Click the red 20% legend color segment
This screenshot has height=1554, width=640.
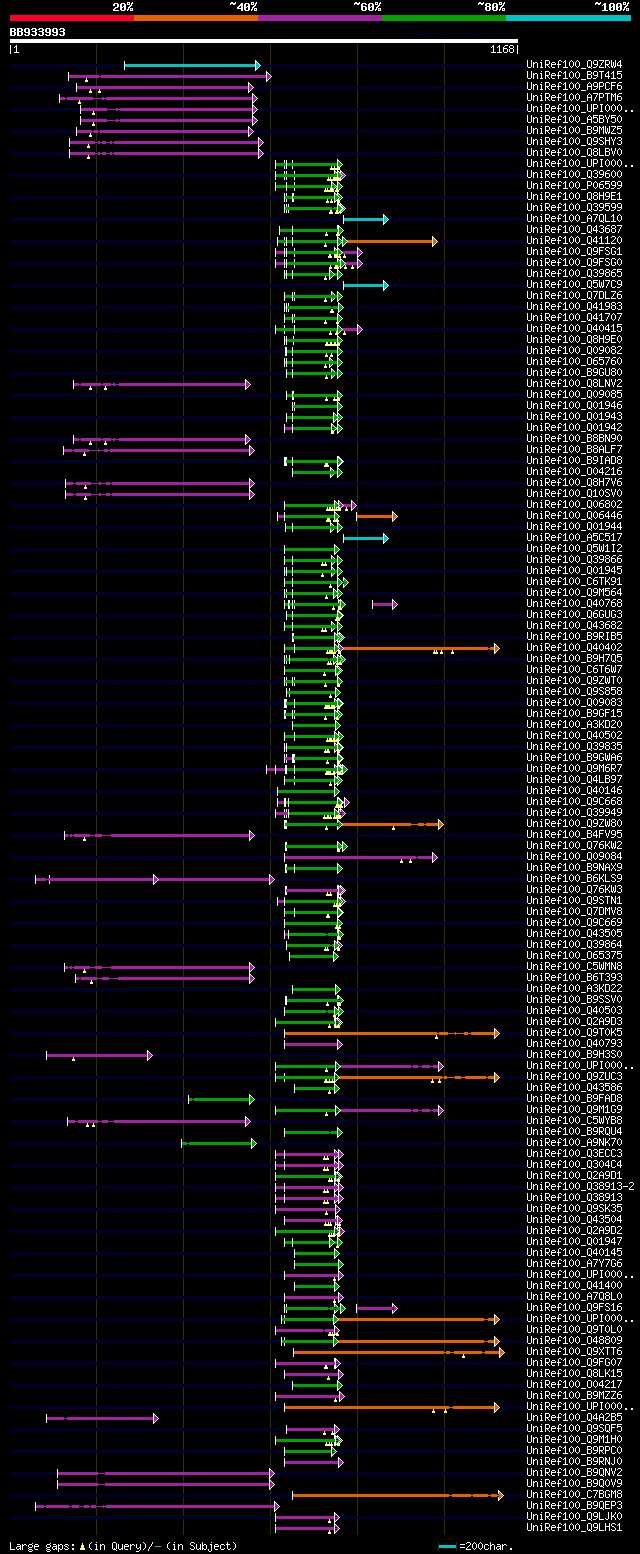(71, 18)
